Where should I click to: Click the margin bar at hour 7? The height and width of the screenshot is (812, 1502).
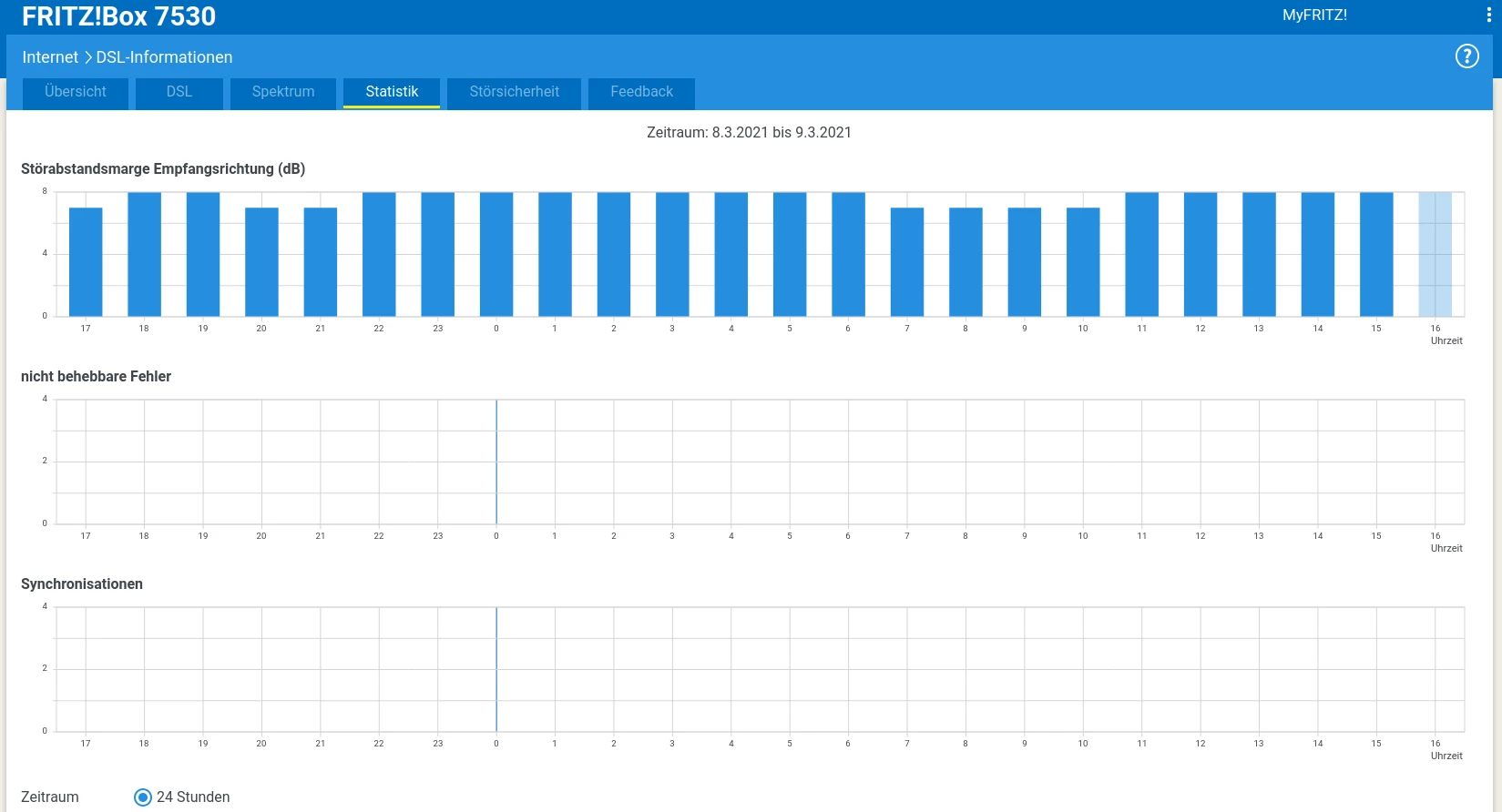click(x=907, y=262)
